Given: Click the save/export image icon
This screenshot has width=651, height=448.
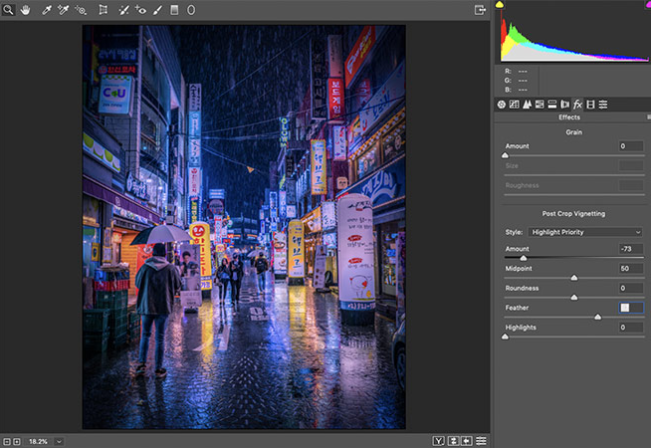Looking at the screenshot, I should [480, 10].
